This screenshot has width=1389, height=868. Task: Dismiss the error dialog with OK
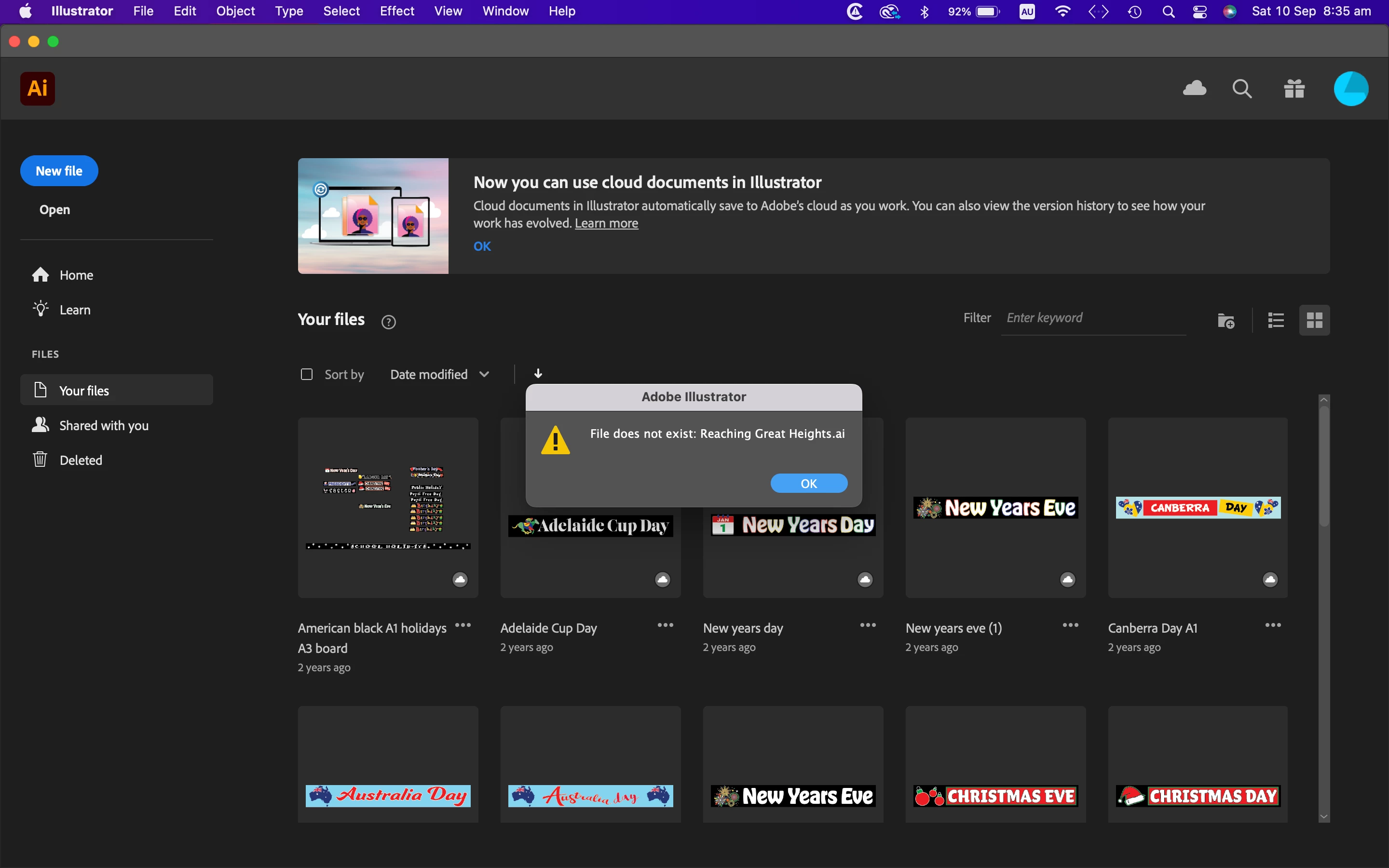coord(808,483)
